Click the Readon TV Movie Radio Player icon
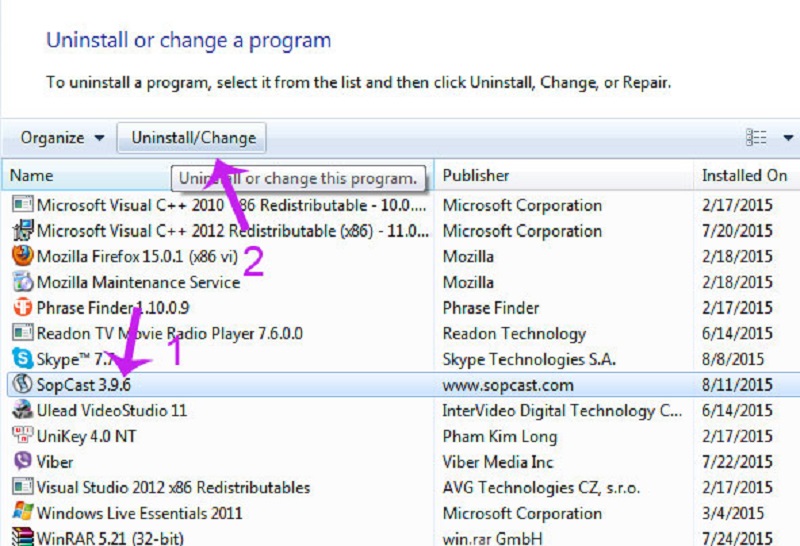This screenshot has width=800, height=546. (22, 333)
